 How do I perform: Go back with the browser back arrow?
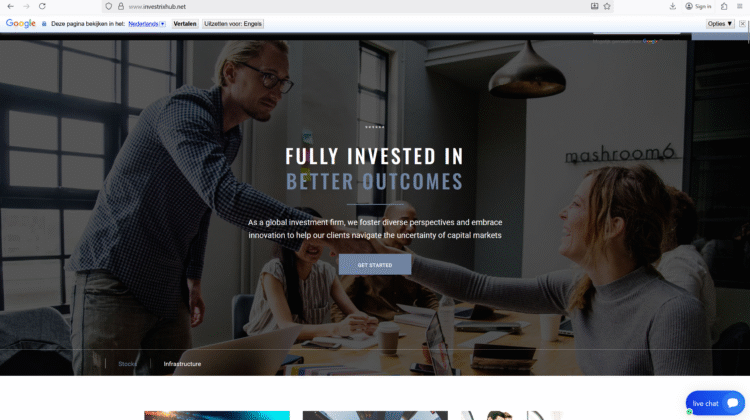coord(11,6)
